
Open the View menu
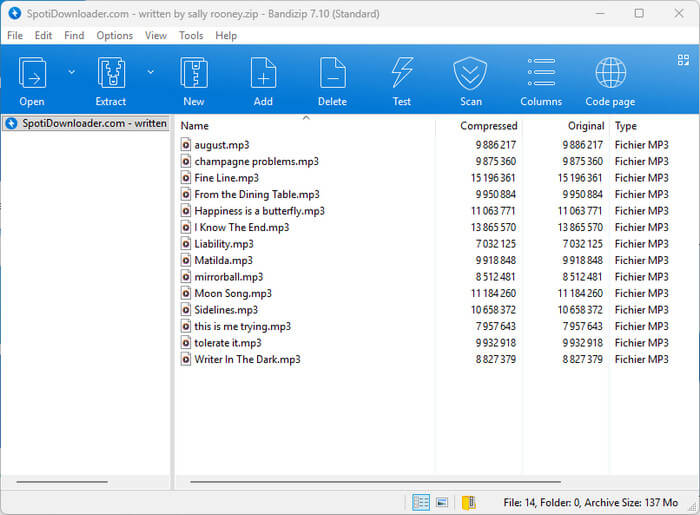(156, 35)
